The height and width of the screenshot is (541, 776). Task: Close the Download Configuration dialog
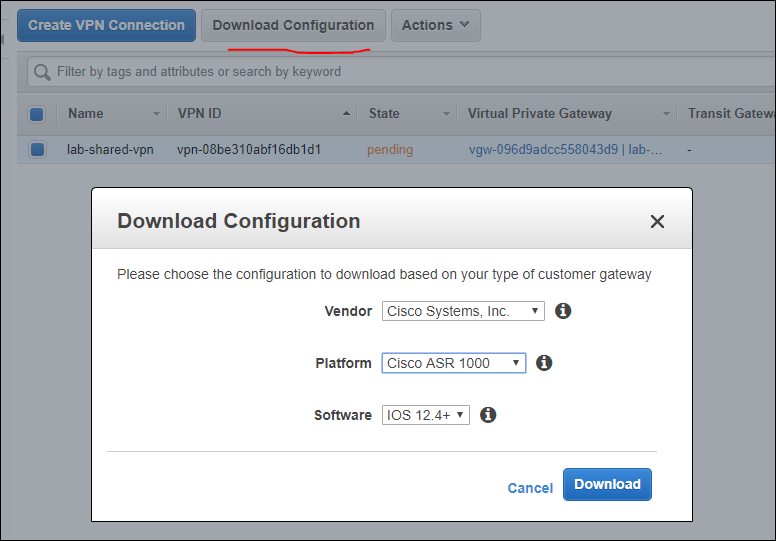click(657, 221)
